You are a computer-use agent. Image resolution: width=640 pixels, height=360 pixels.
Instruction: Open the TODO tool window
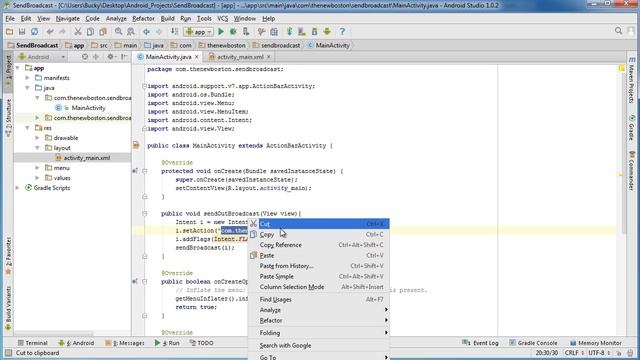tap(202, 343)
